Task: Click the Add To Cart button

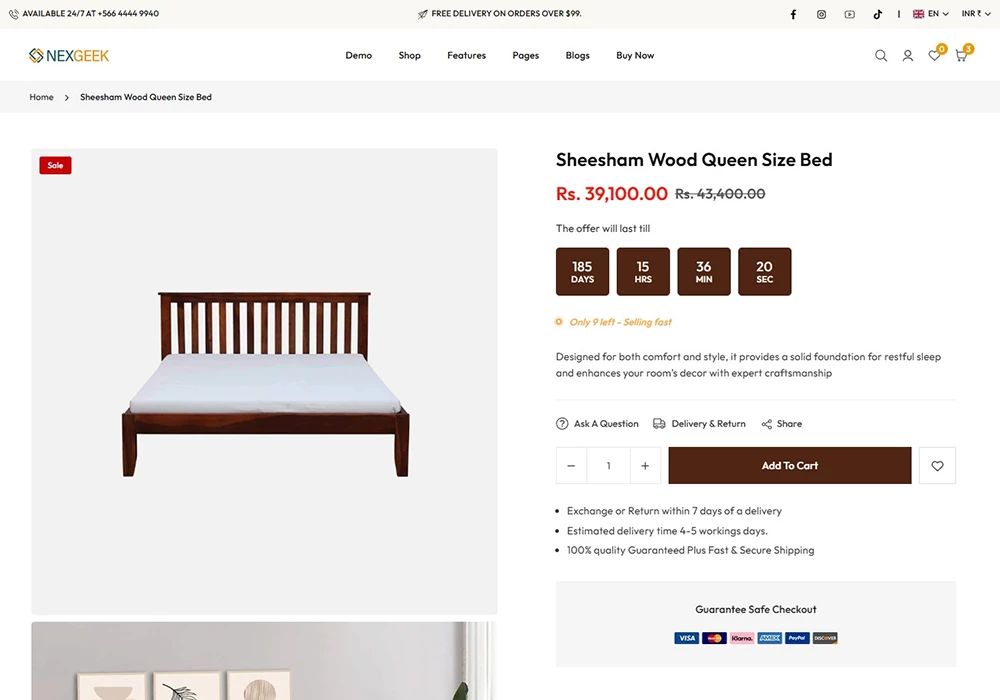Action: point(789,465)
